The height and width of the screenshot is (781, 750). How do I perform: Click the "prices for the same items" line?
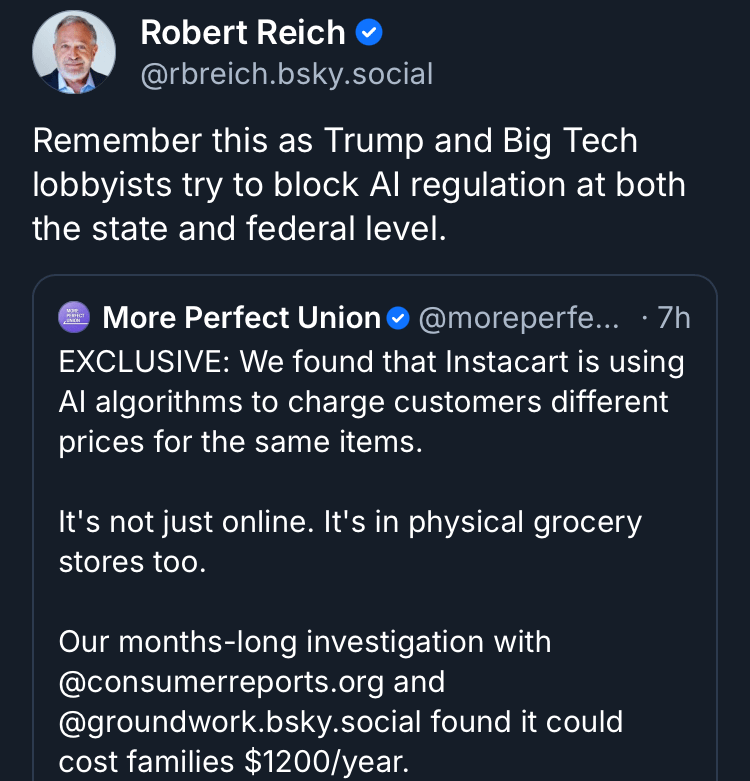pos(241,442)
